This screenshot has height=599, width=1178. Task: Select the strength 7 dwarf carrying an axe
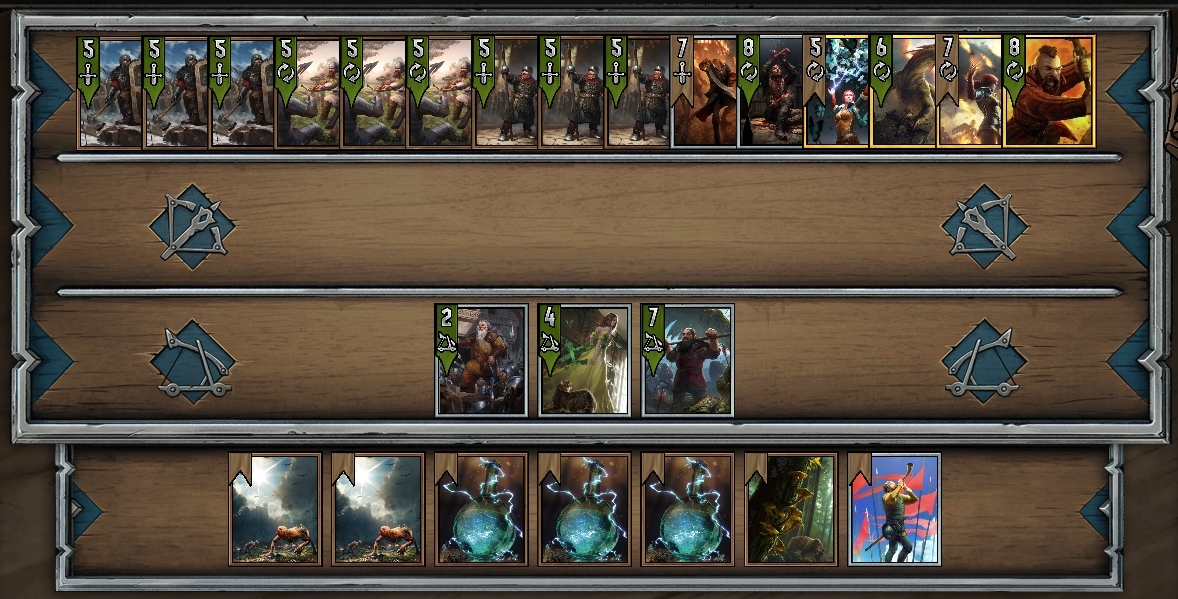pyautogui.click(x=687, y=360)
